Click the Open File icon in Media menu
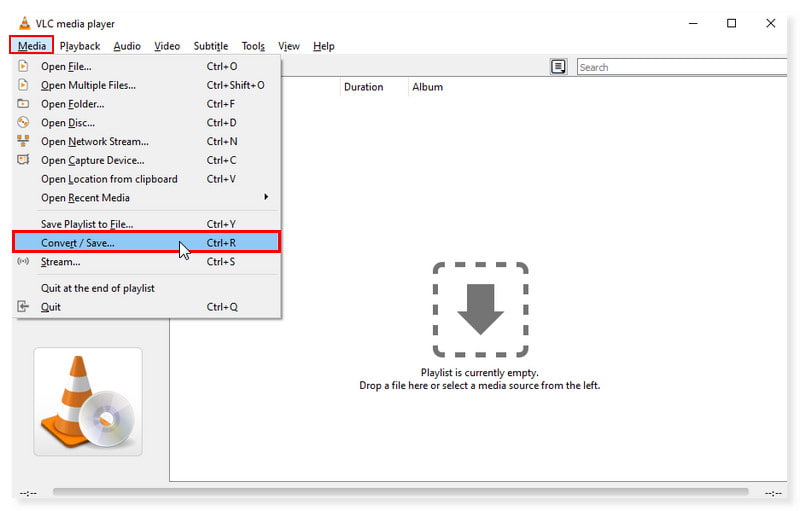Viewport: 800px width, 511px height. 23,66
